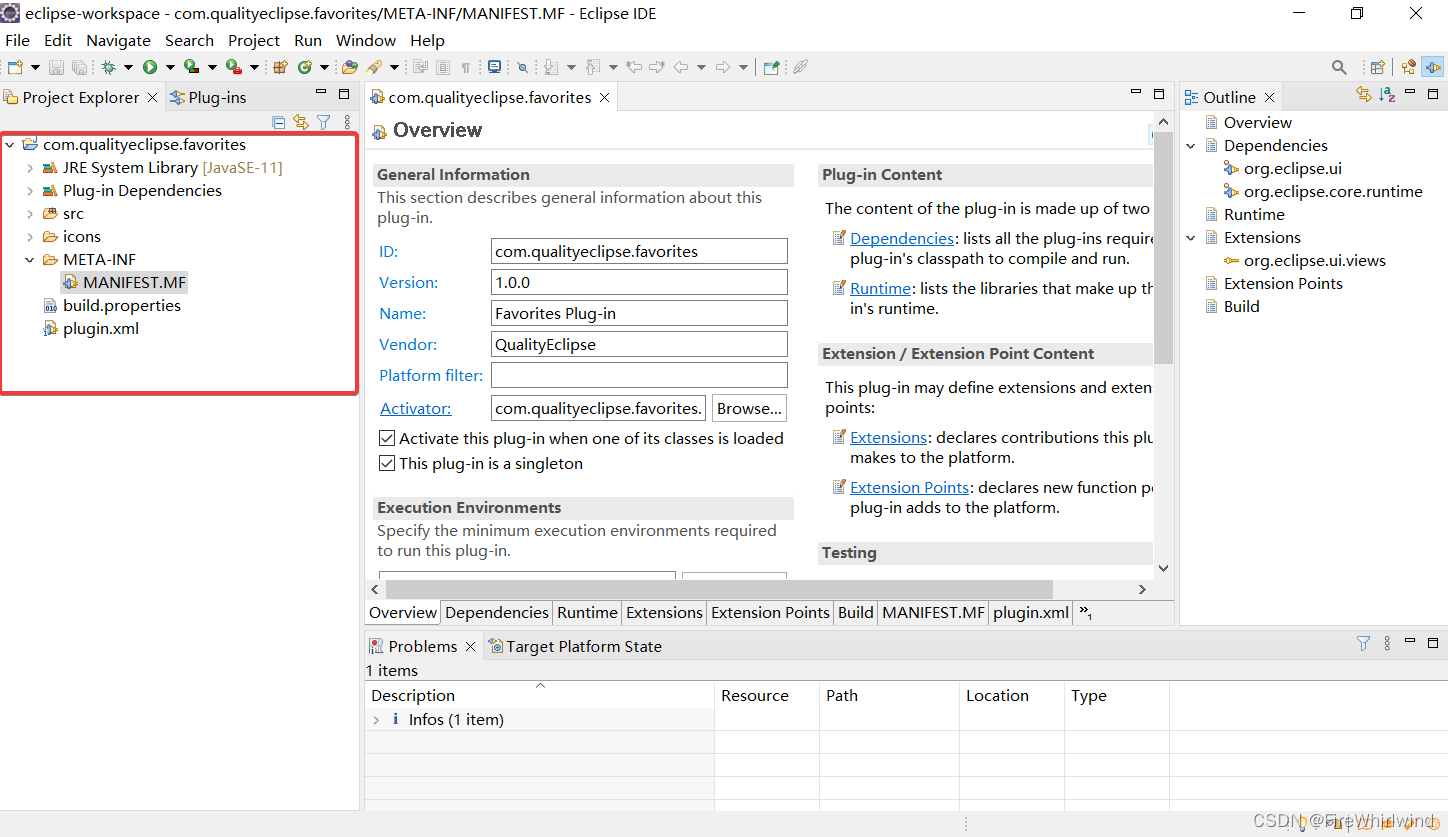Open the File menu
1448x837 pixels.
pyautogui.click(x=17, y=40)
